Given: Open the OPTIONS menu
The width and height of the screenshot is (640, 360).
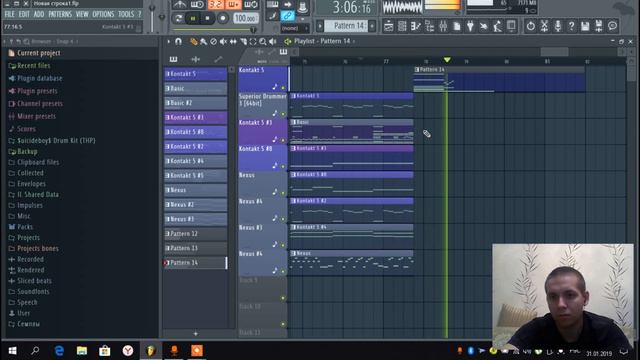Looking at the screenshot, I should (103, 14).
